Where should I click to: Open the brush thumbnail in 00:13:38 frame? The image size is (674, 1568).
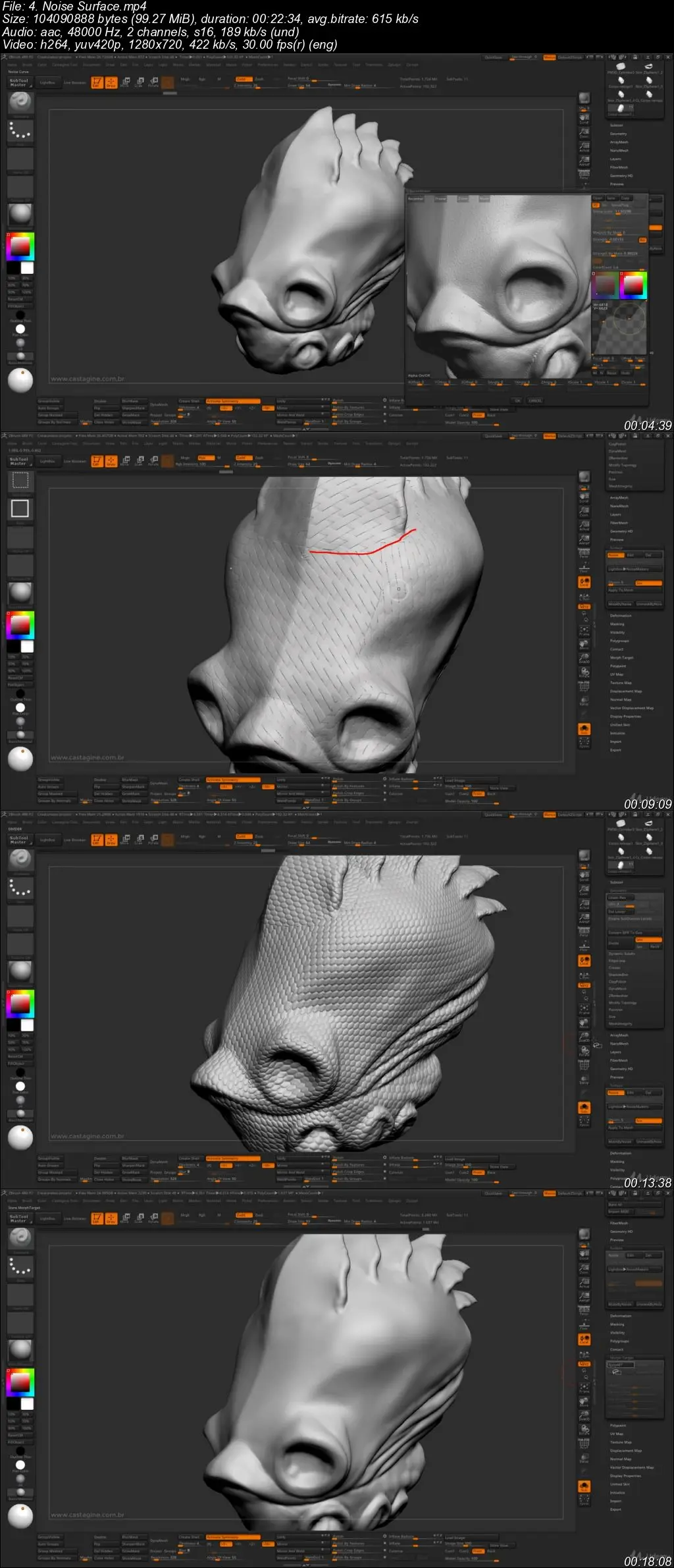[x=20, y=859]
